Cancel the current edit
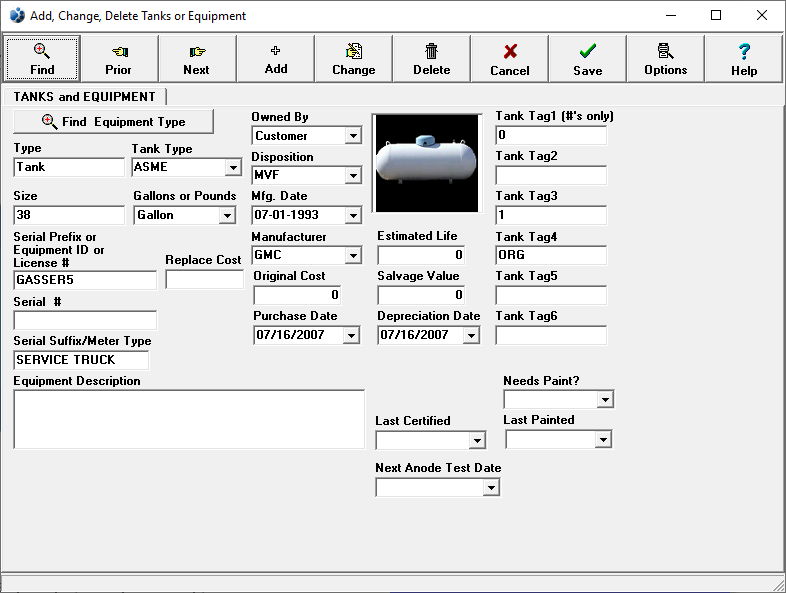The image size is (786, 593). [509, 59]
